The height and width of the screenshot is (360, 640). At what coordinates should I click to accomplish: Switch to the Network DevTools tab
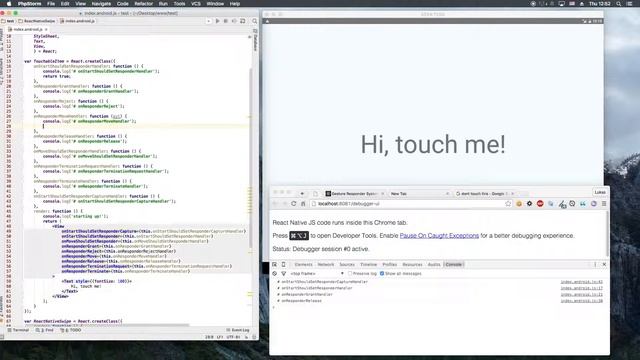(326, 264)
